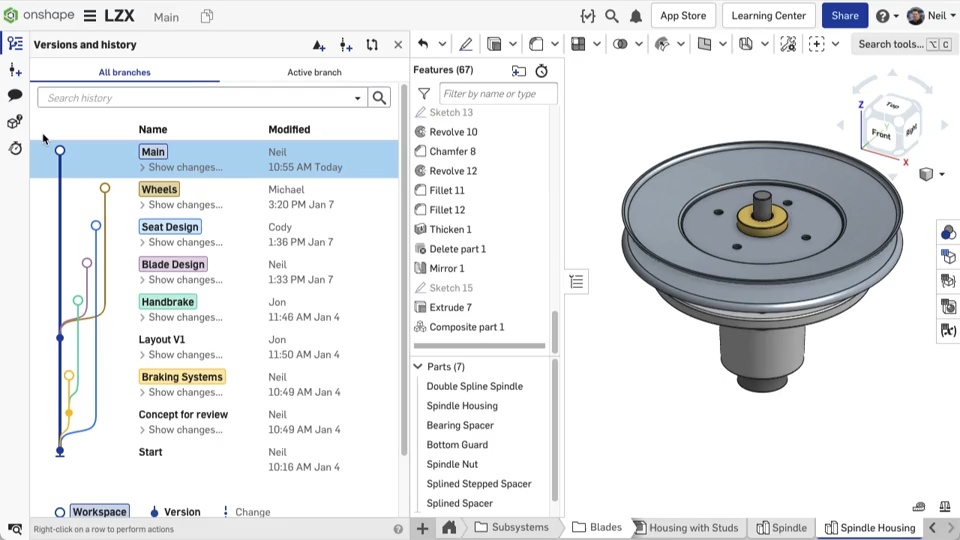The height and width of the screenshot is (540, 960).
Task: Switch to the Active branch tab
Action: tap(314, 72)
